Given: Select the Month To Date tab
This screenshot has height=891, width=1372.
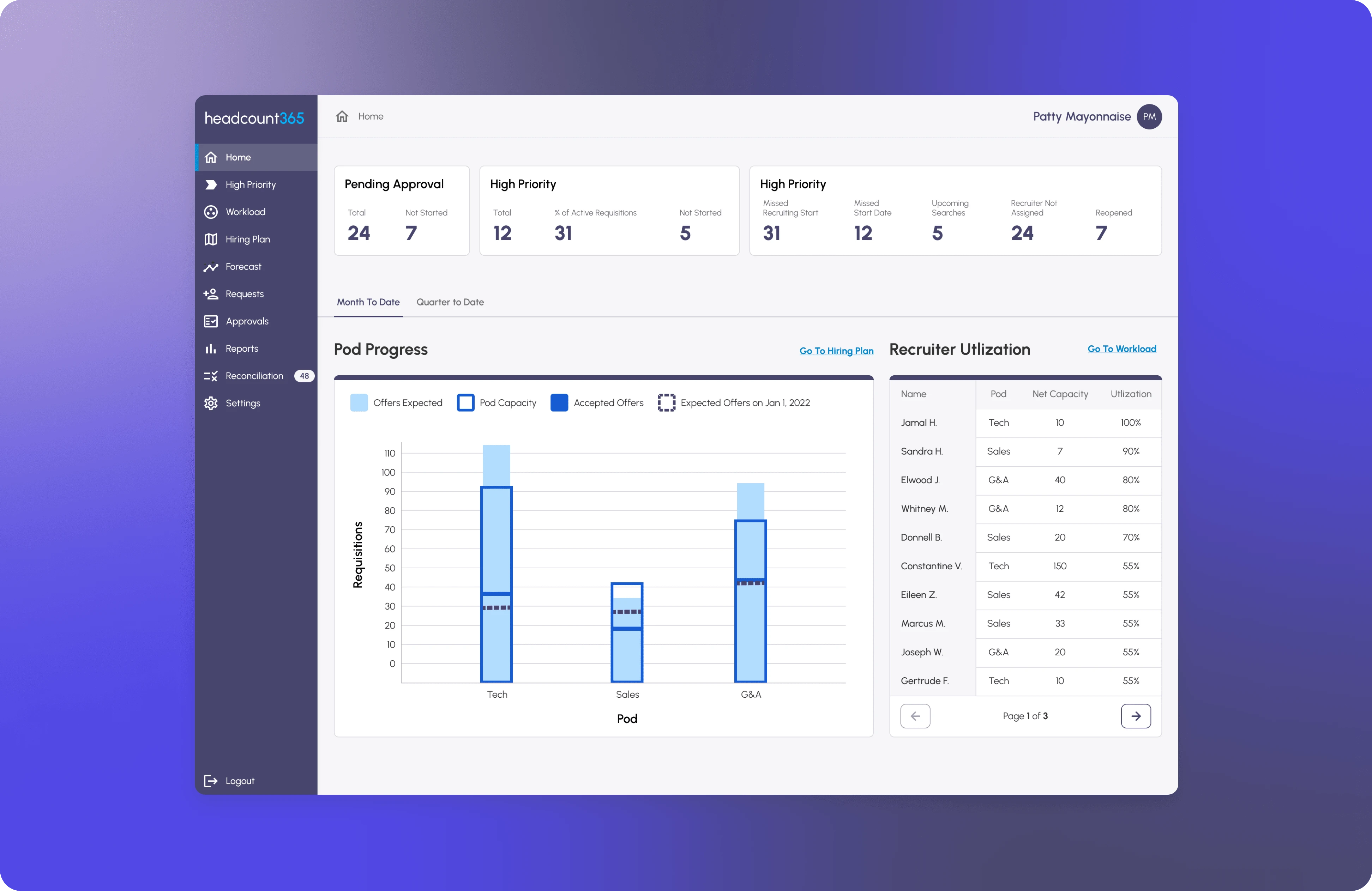Looking at the screenshot, I should [368, 302].
